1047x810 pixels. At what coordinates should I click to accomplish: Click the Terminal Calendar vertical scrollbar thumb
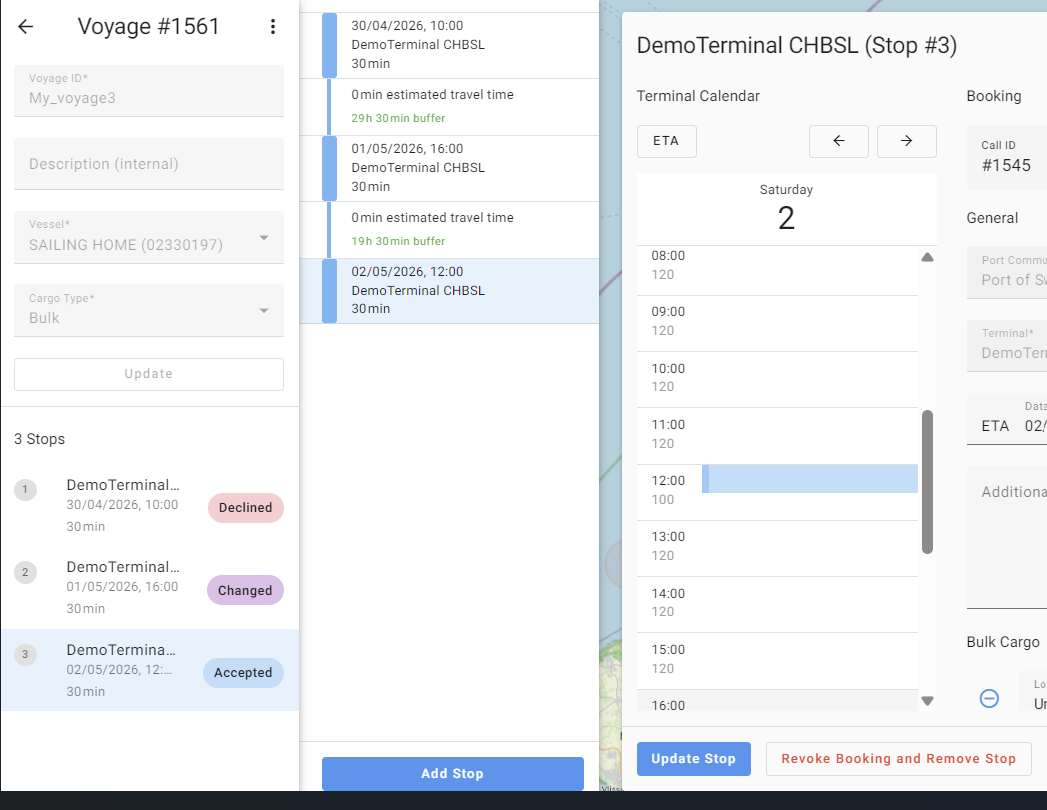click(x=927, y=481)
